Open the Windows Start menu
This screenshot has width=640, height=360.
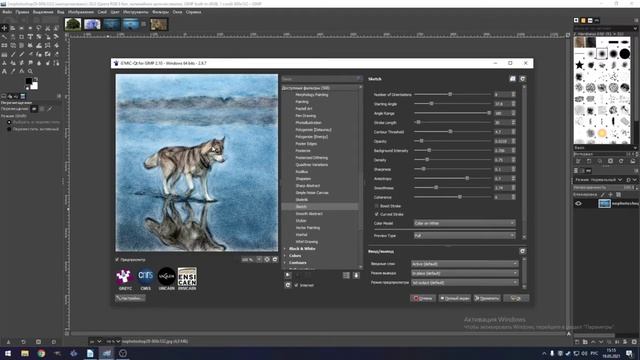click(x=8, y=353)
